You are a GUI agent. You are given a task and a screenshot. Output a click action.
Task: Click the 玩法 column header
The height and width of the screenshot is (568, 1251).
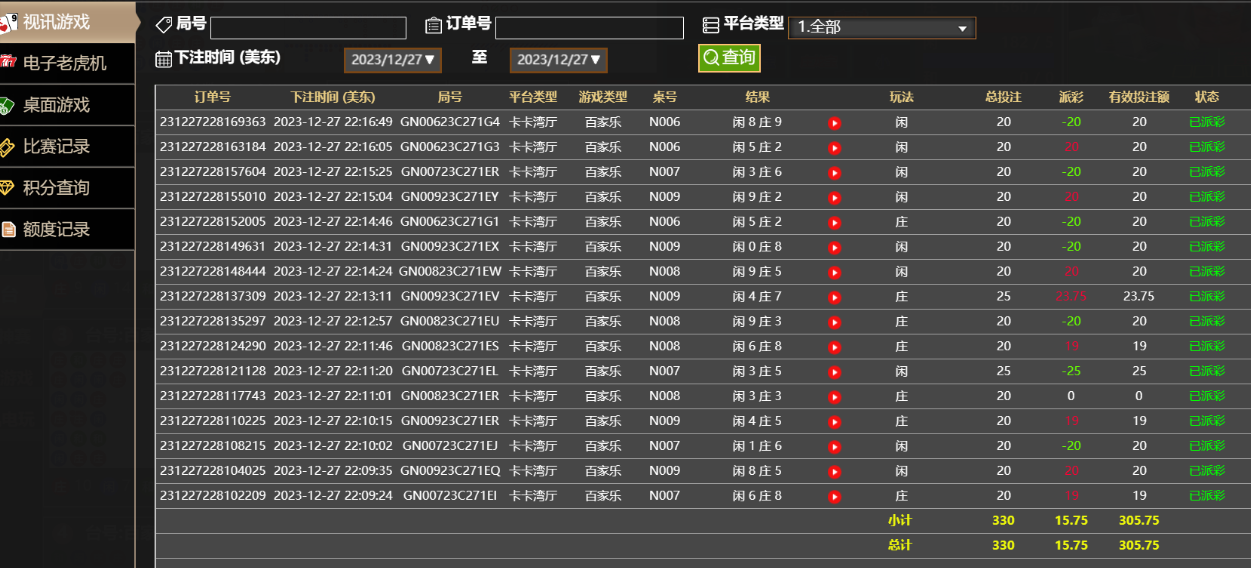click(x=902, y=98)
